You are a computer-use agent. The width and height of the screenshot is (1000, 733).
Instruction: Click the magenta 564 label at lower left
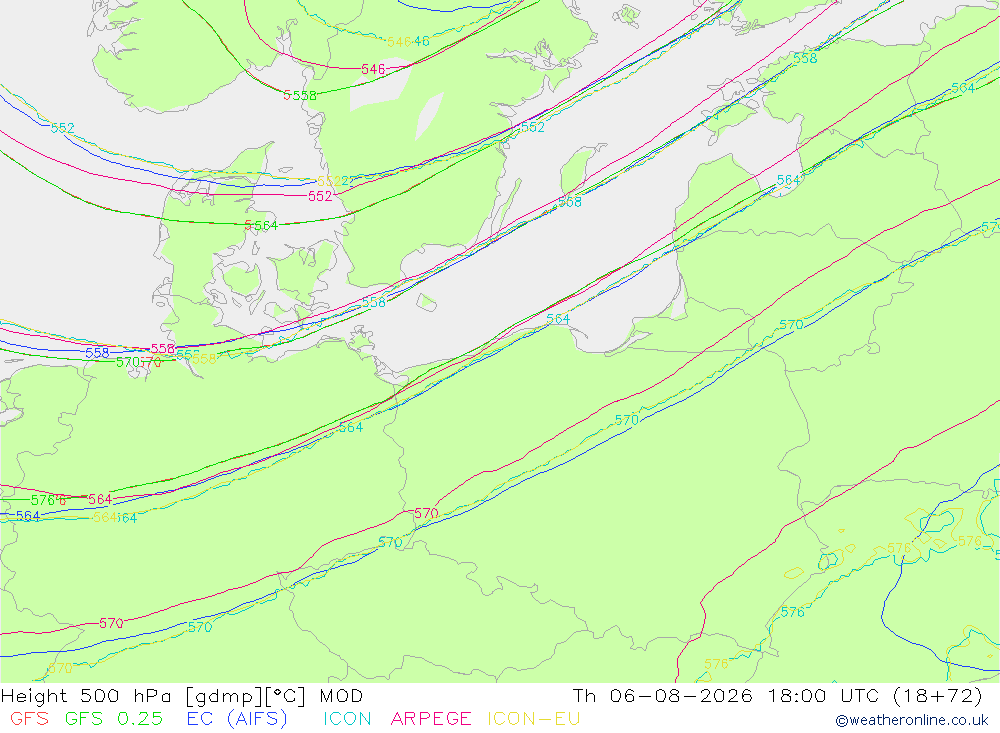[99, 499]
